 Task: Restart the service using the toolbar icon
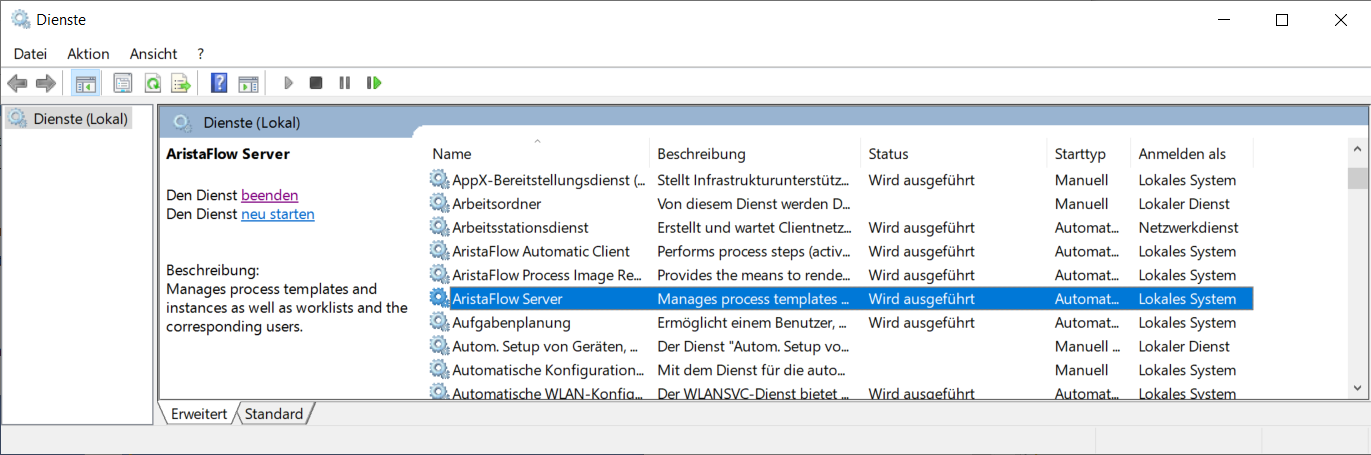pyautogui.click(x=374, y=83)
